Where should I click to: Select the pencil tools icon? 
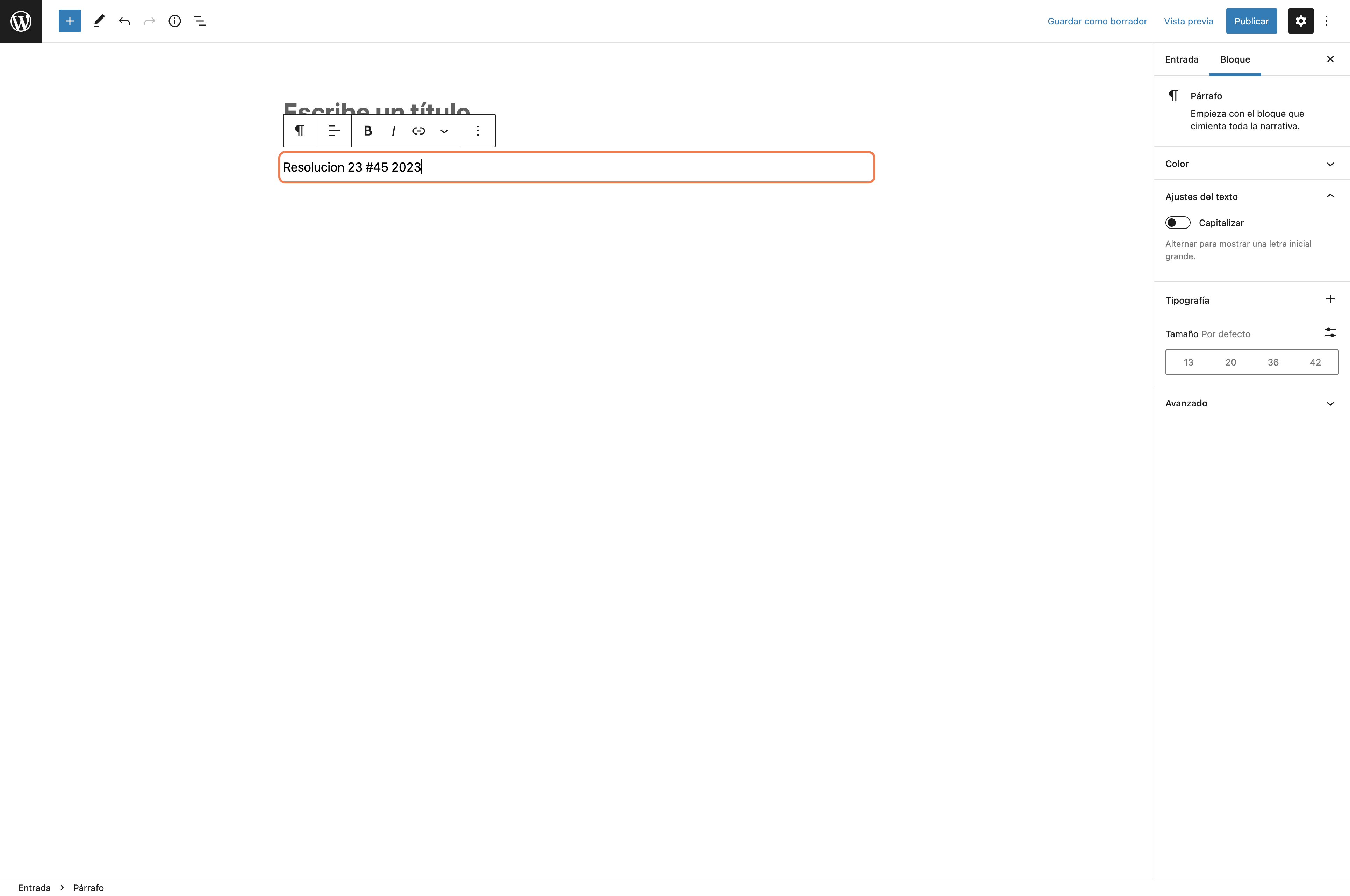tap(98, 21)
